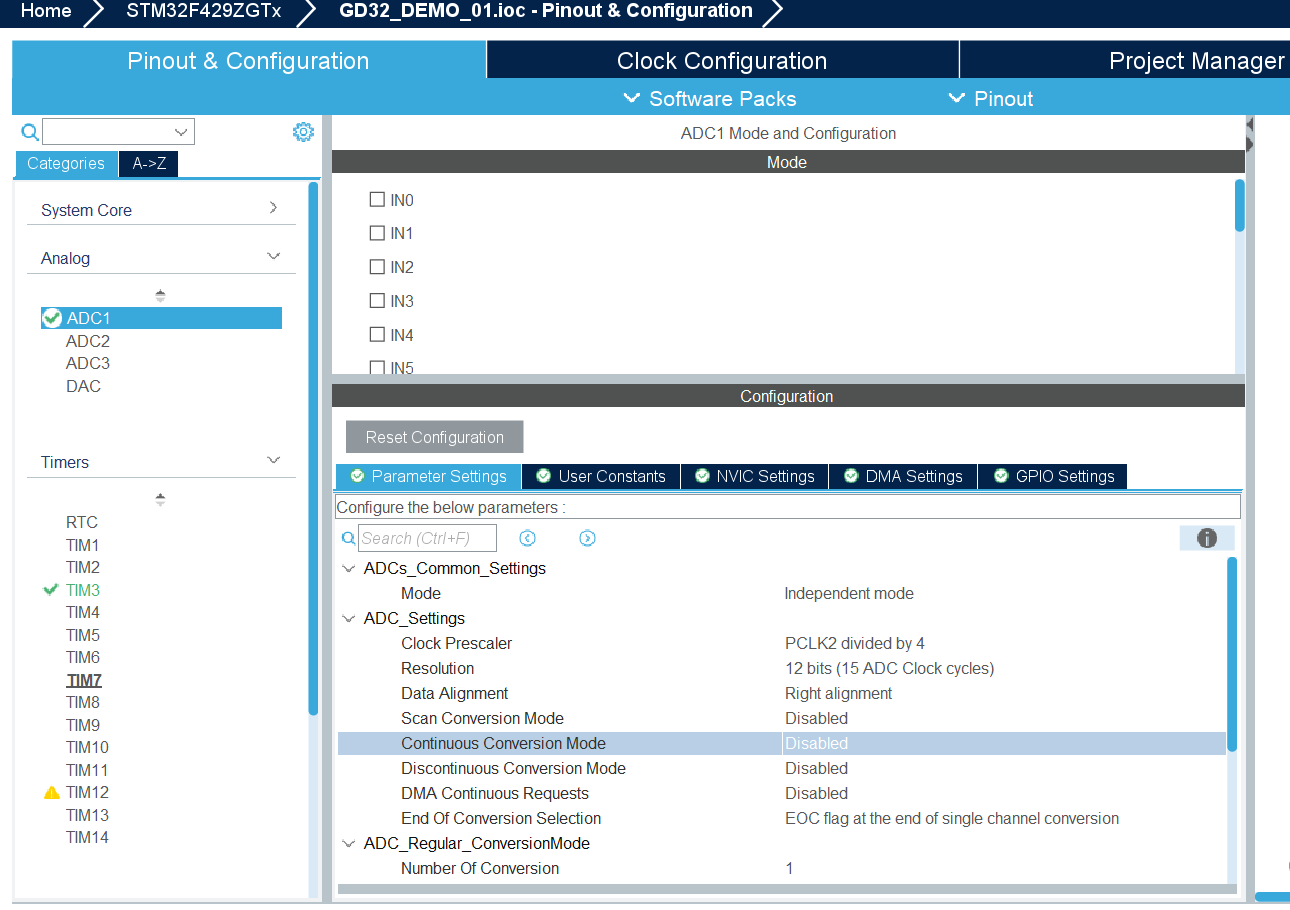Enable the IN3 channel checkbox
The width and height of the screenshot is (1290, 910).
pyautogui.click(x=377, y=300)
